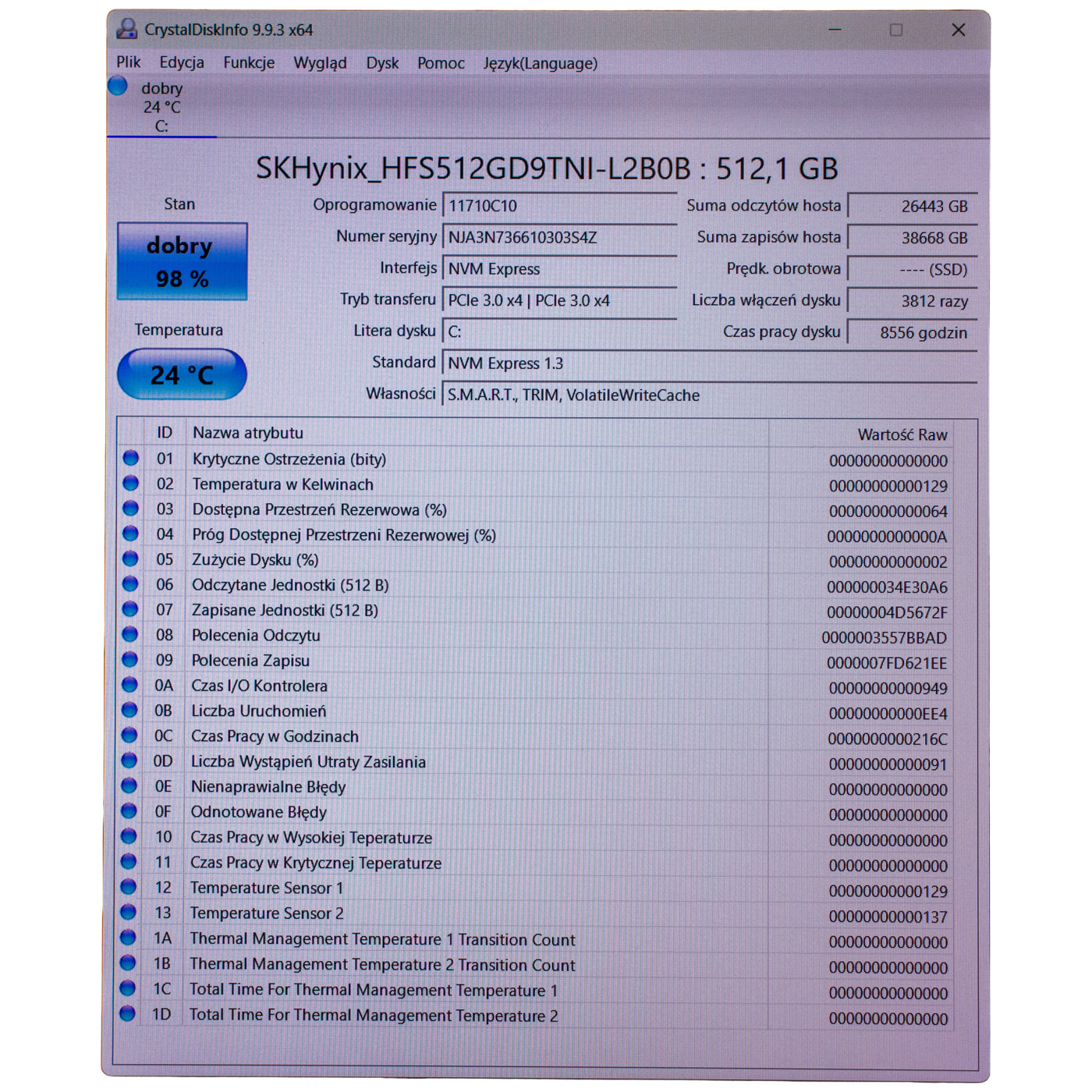This screenshot has width=1092, height=1092.
Task: Click the Nazwa atrybutu column header
Action: (477, 433)
